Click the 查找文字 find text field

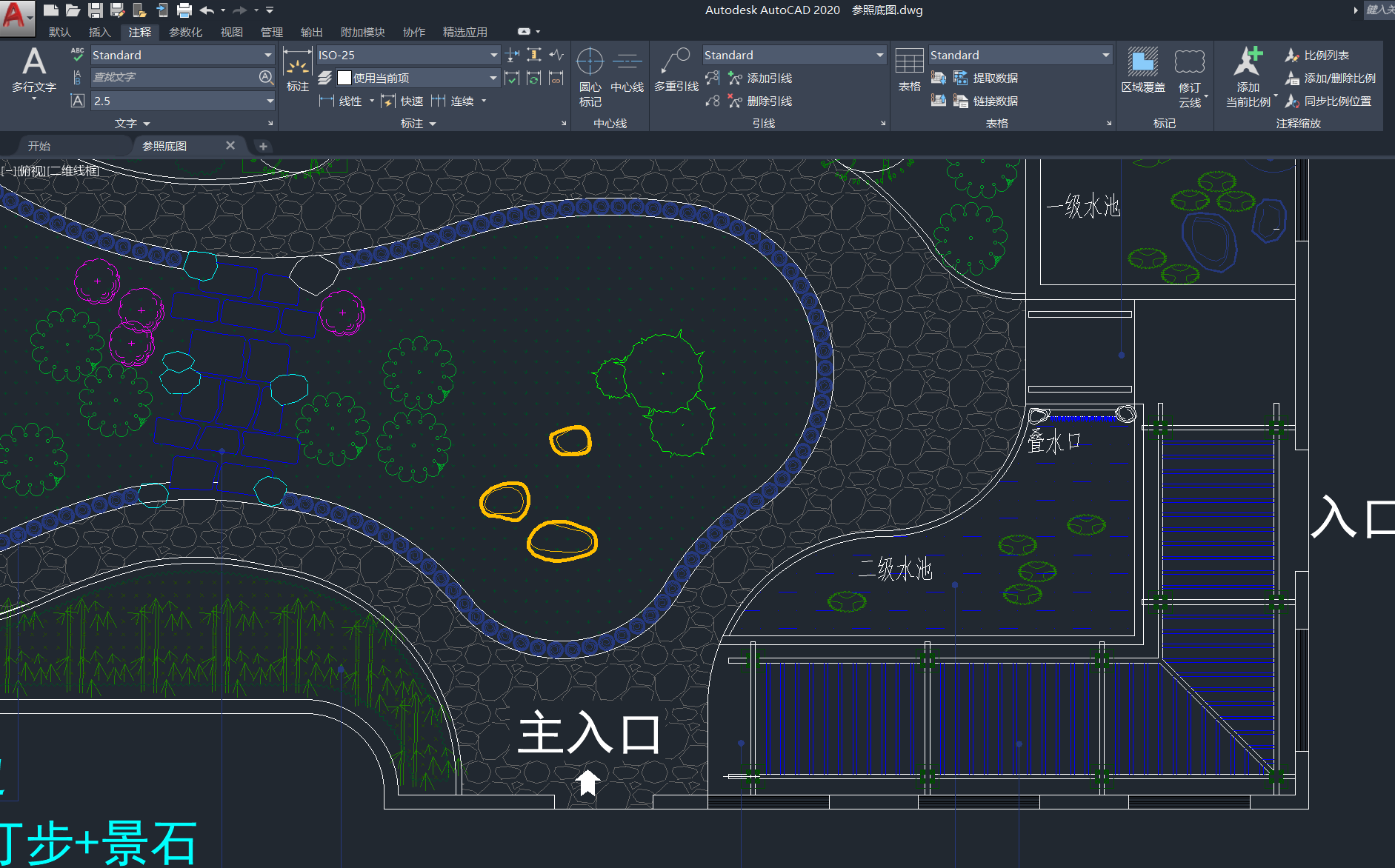174,77
